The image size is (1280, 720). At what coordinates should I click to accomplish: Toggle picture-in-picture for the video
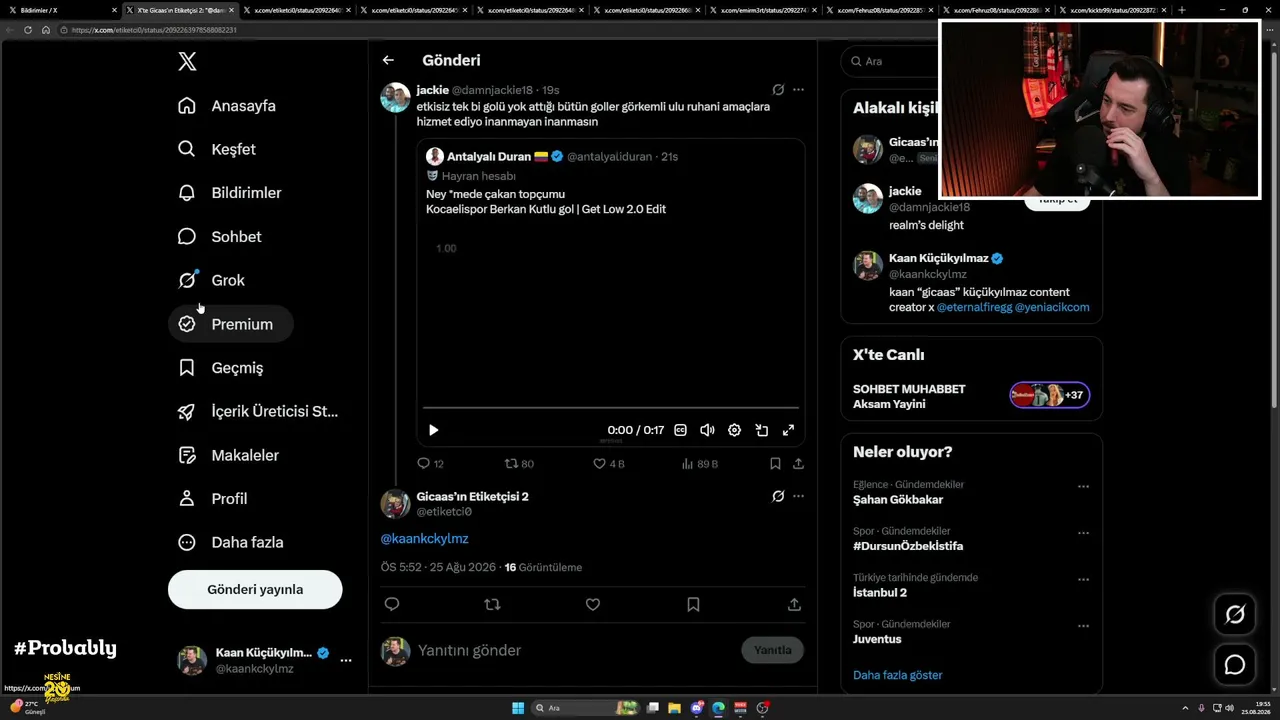[x=761, y=430]
